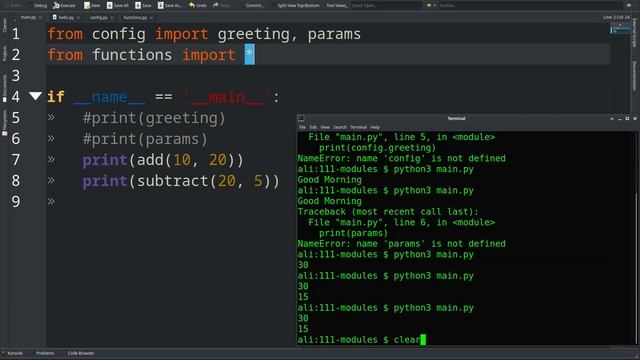
Task: Click the Line/Col status indicator
Action: click(616, 17)
